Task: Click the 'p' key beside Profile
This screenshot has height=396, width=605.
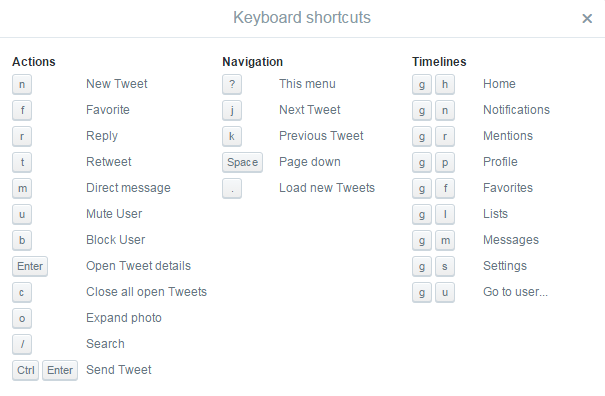Action: [x=445, y=162]
